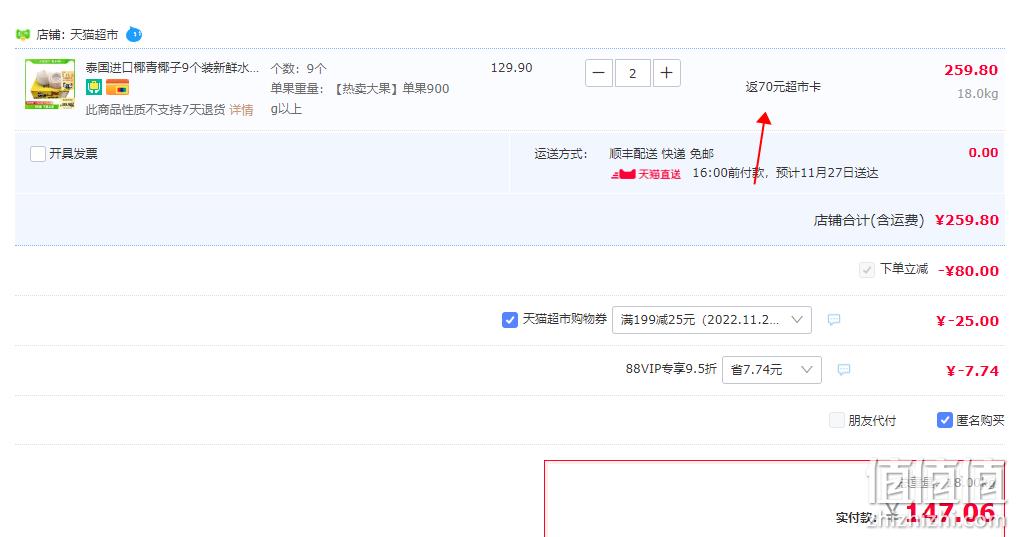Viewport: 1016px width, 537px height.
Task: Click the Tmall Supermarket shop cat icon
Action: pyautogui.click(x=23, y=34)
